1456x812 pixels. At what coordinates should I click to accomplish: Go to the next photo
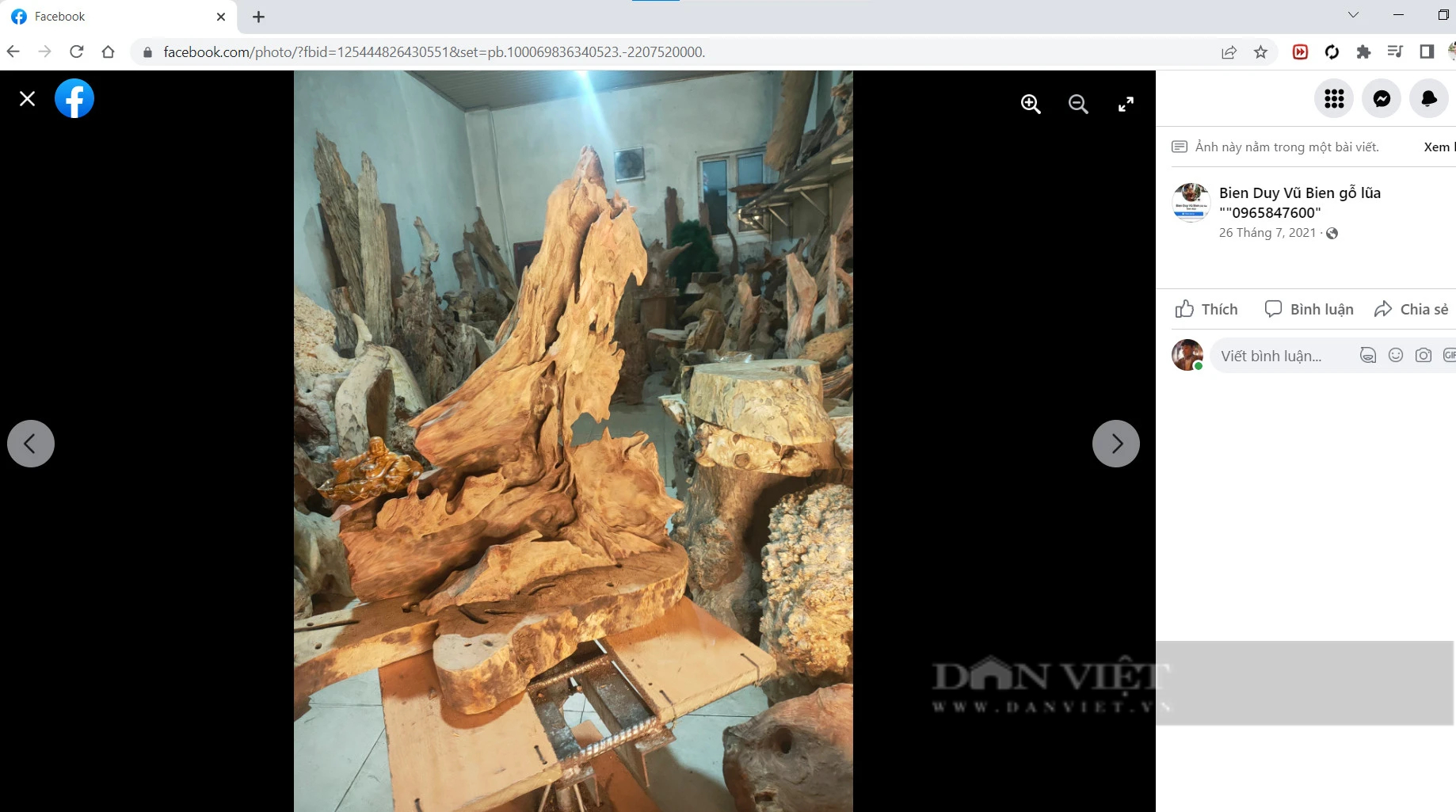click(x=1116, y=444)
